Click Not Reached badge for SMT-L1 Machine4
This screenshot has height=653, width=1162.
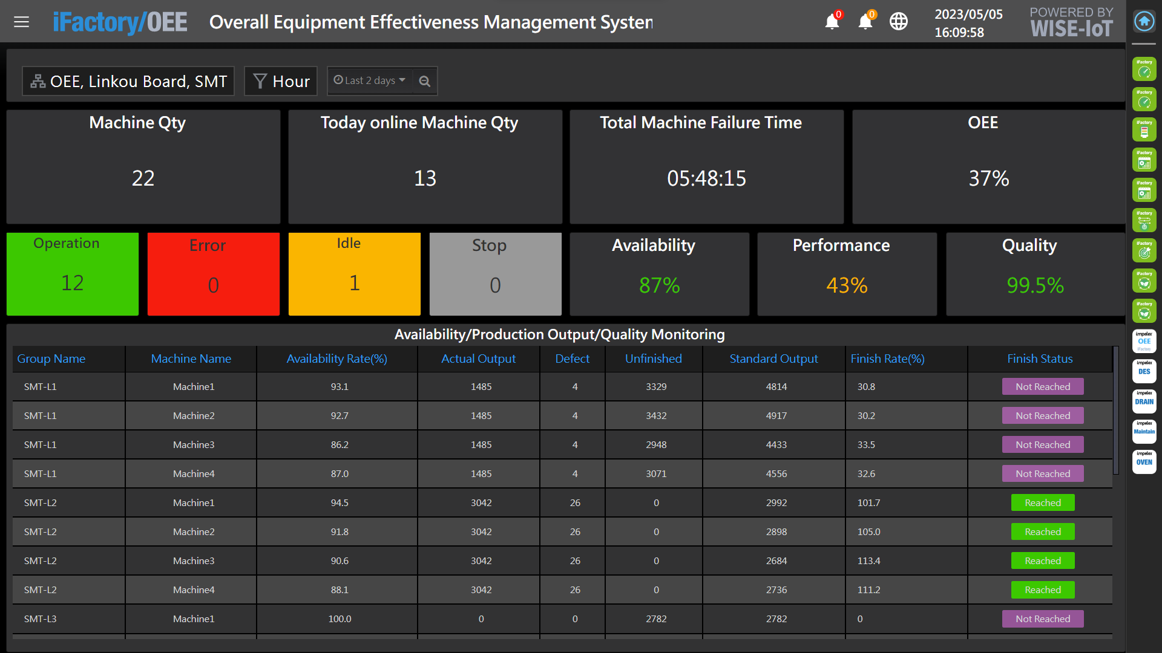click(x=1043, y=473)
